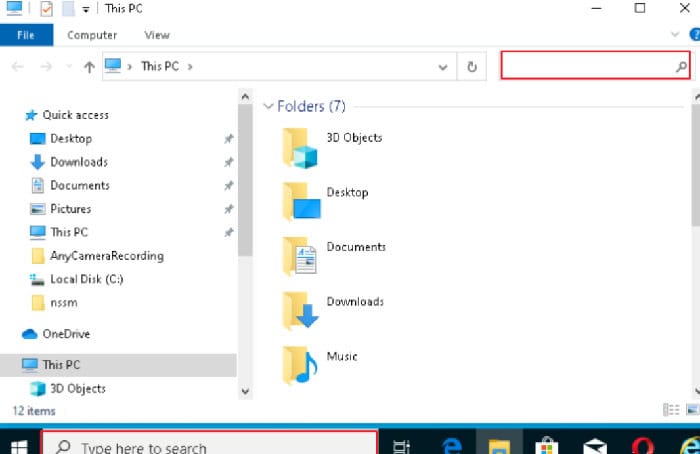This screenshot has width=700, height=454.
Task: Click the navigation pane scrollbar thumb
Action: click(245, 180)
